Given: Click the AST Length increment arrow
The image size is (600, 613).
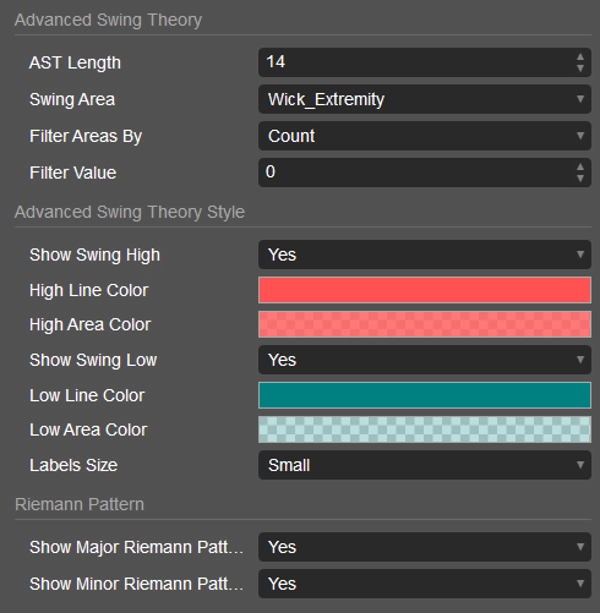Looking at the screenshot, I should click(580, 57).
